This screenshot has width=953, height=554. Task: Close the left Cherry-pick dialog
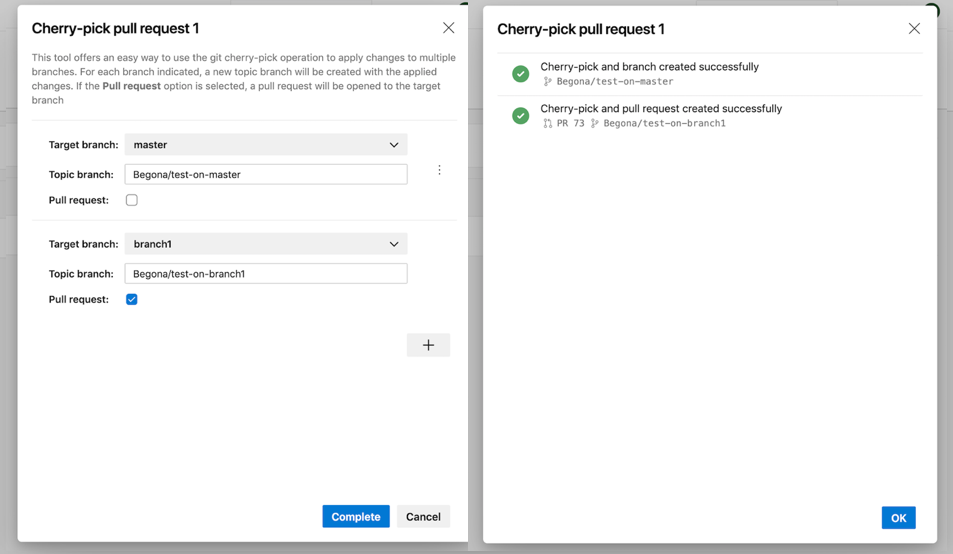tap(449, 28)
